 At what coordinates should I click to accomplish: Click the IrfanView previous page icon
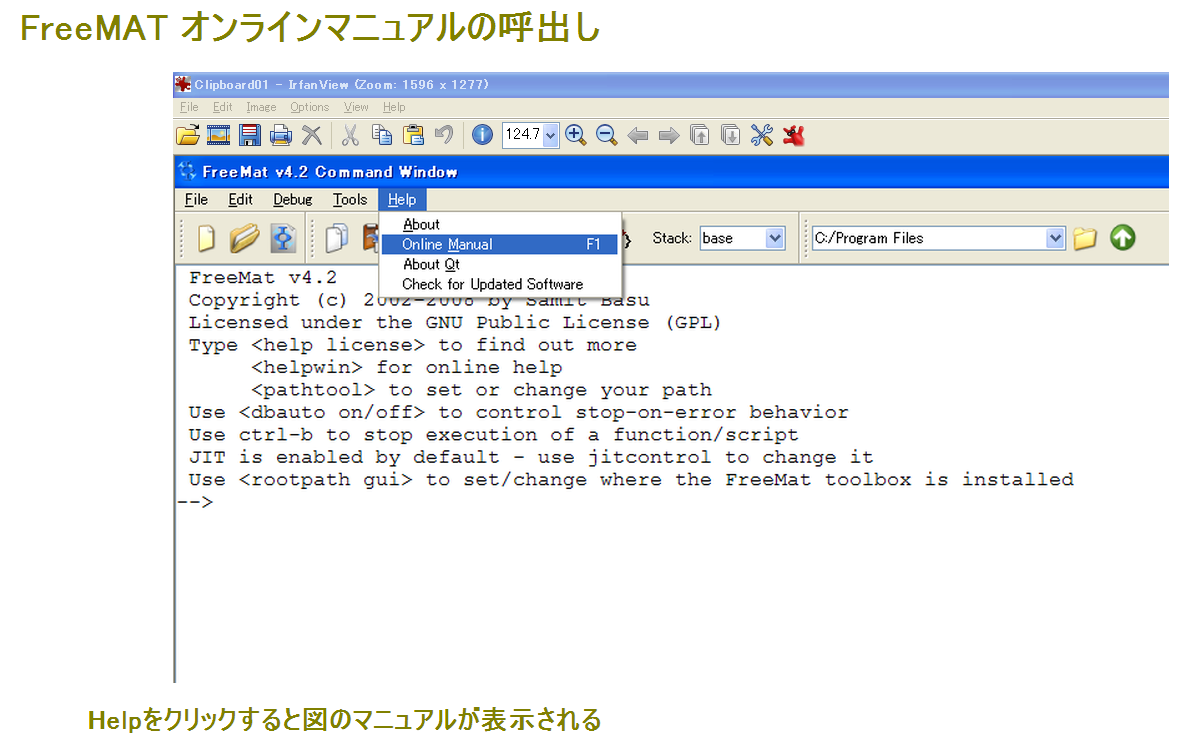point(700,135)
